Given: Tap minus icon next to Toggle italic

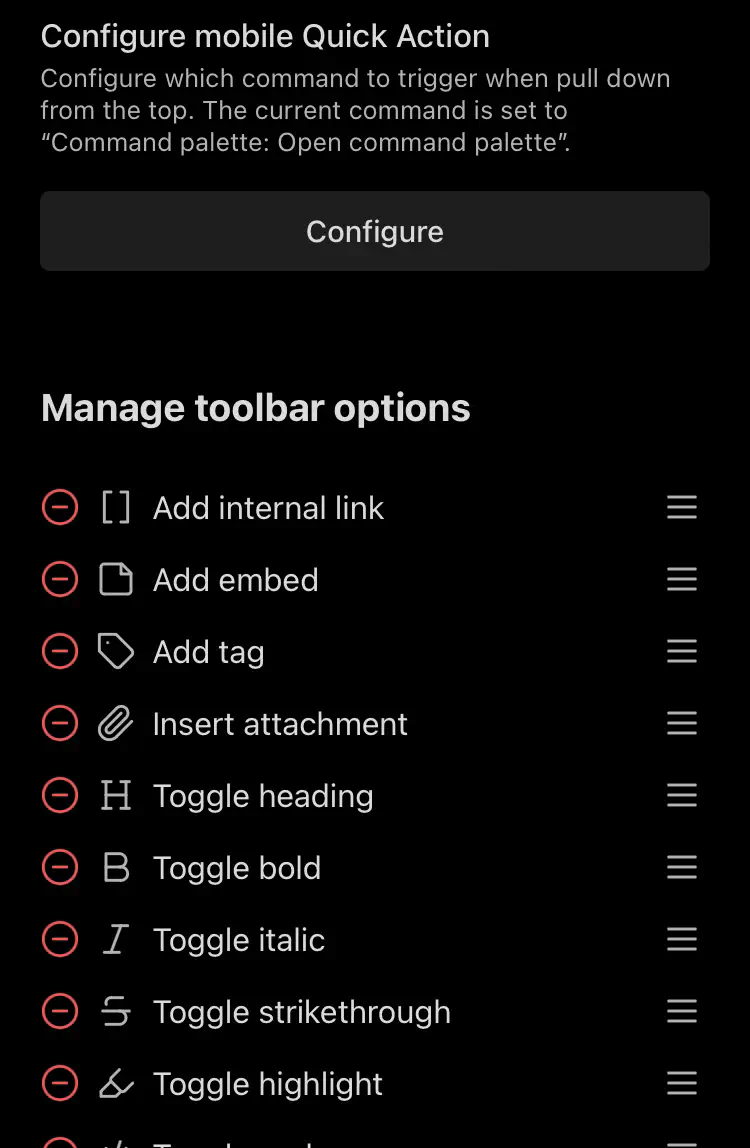Looking at the screenshot, I should coord(60,940).
